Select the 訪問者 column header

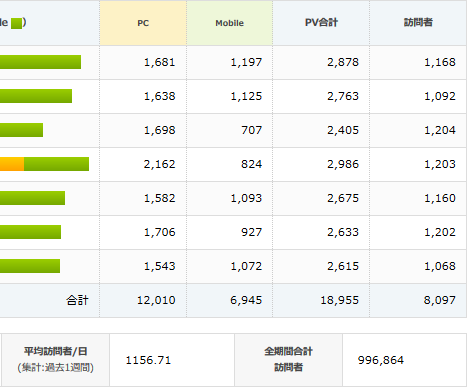pos(418,23)
